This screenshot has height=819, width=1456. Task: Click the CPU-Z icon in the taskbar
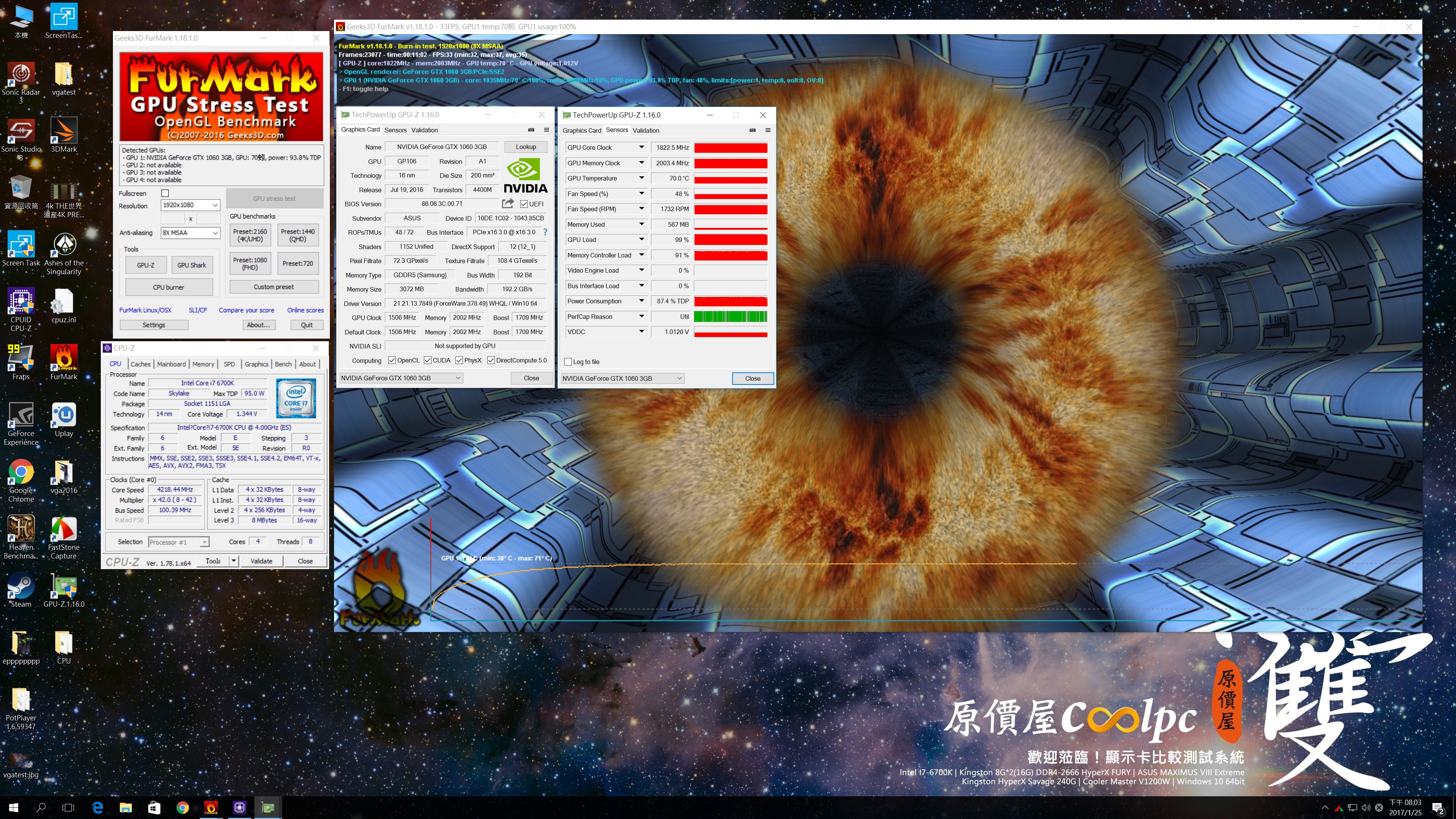coord(240,808)
